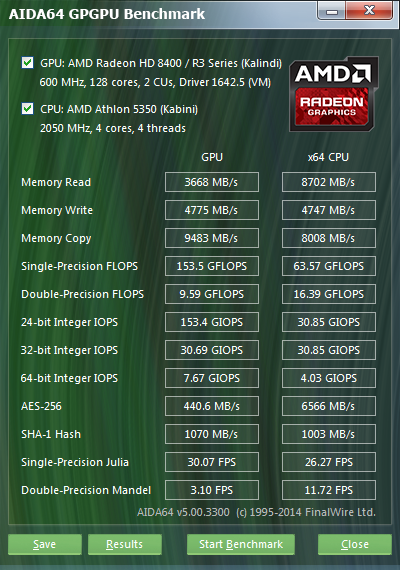
Task: Open the Results button
Action: pos(125,544)
